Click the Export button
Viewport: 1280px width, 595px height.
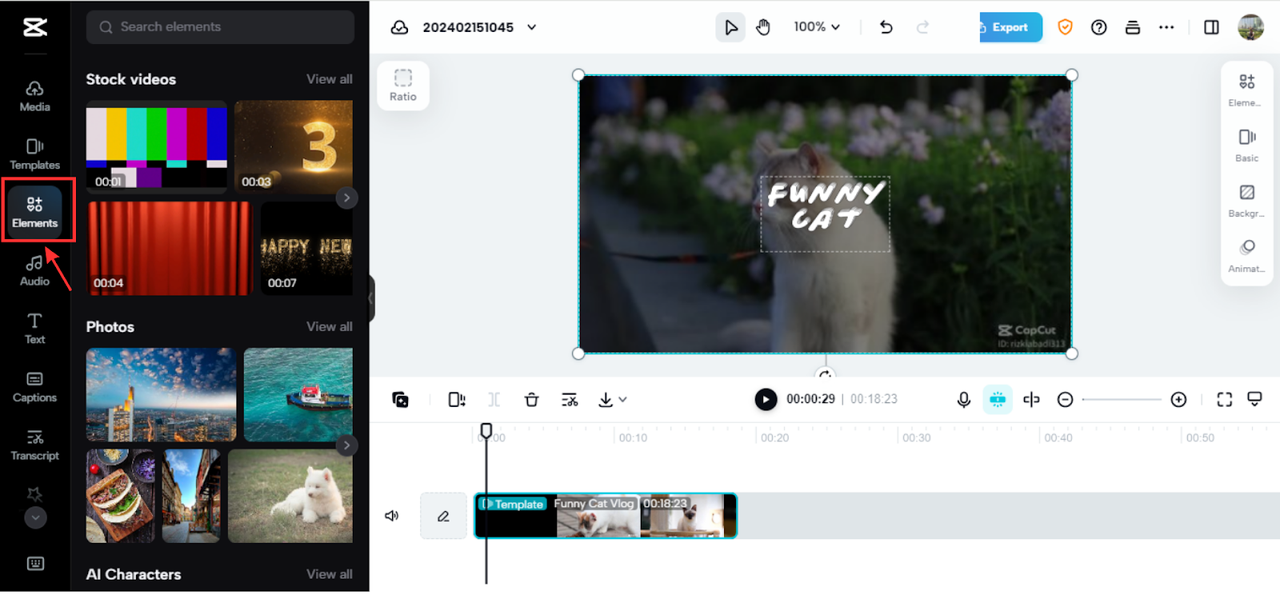[x=1010, y=27]
